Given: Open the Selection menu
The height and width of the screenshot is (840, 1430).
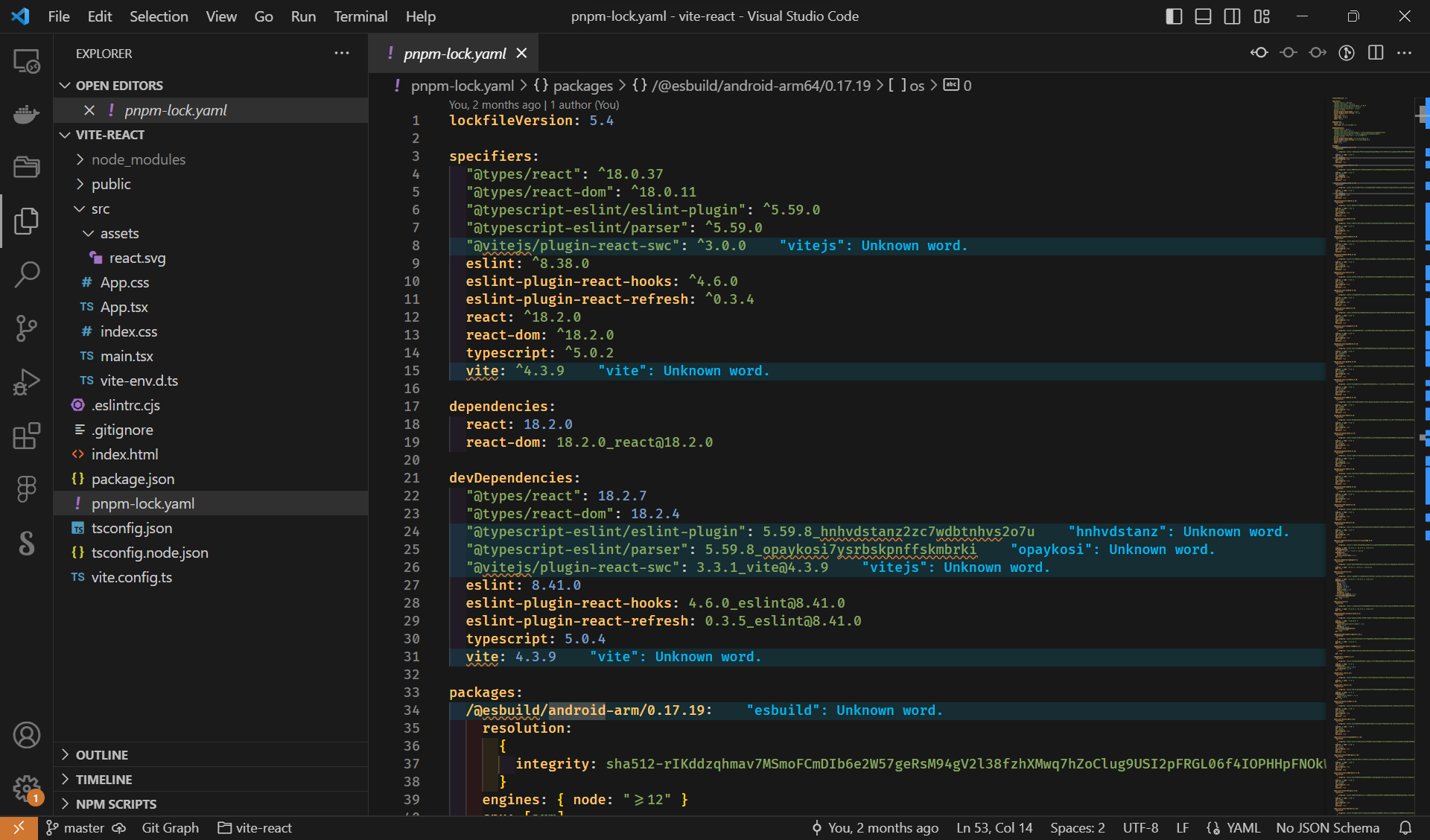Looking at the screenshot, I should [159, 16].
